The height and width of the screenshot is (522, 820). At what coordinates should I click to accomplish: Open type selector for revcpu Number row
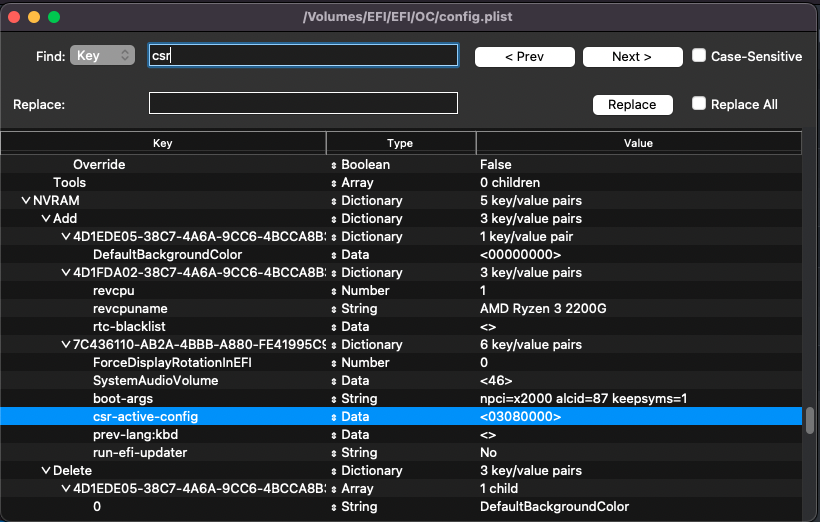(334, 291)
